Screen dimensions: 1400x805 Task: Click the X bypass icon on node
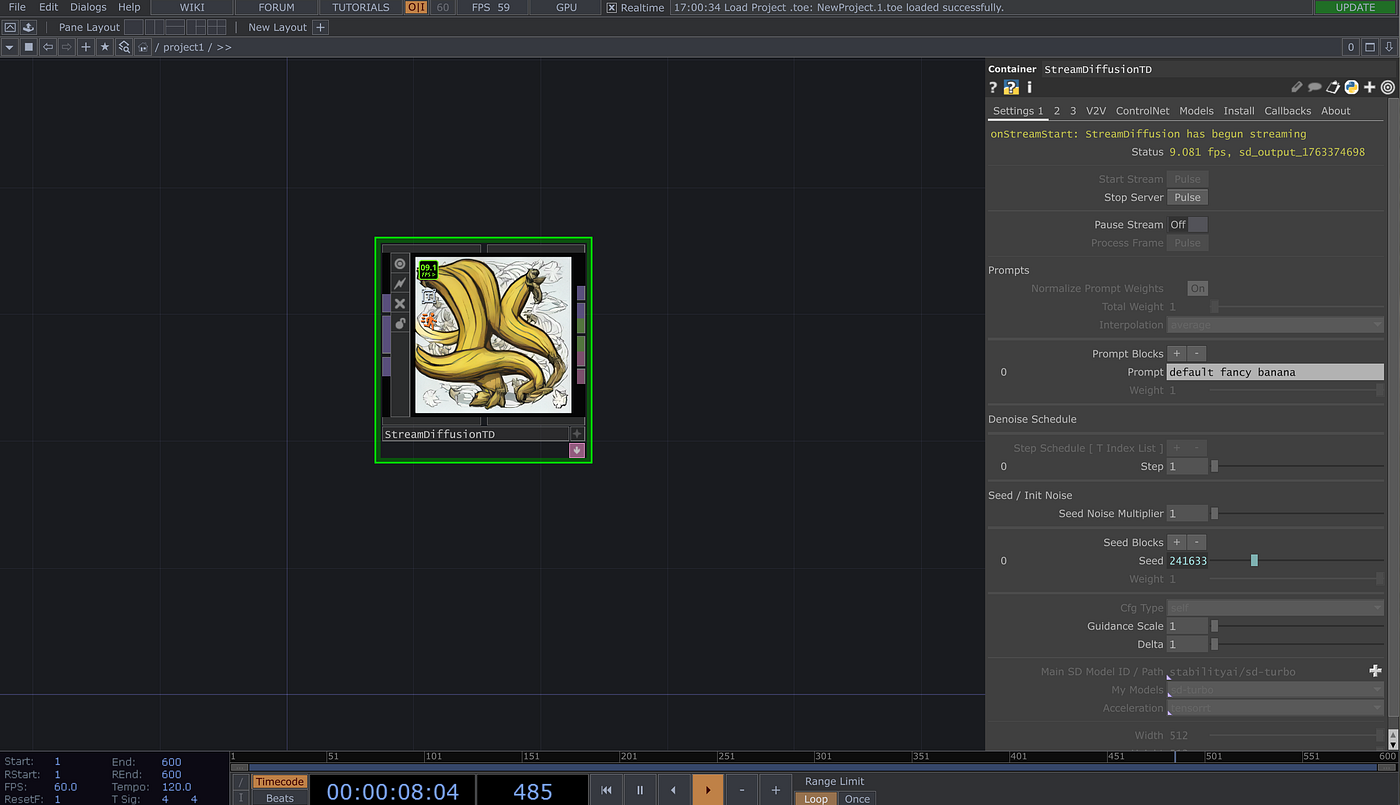(400, 304)
